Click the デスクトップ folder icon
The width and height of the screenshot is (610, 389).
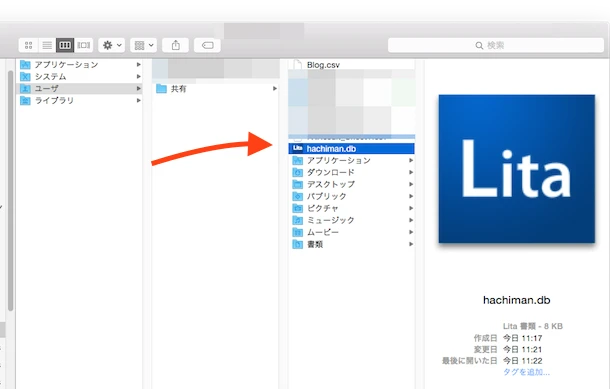tap(298, 184)
